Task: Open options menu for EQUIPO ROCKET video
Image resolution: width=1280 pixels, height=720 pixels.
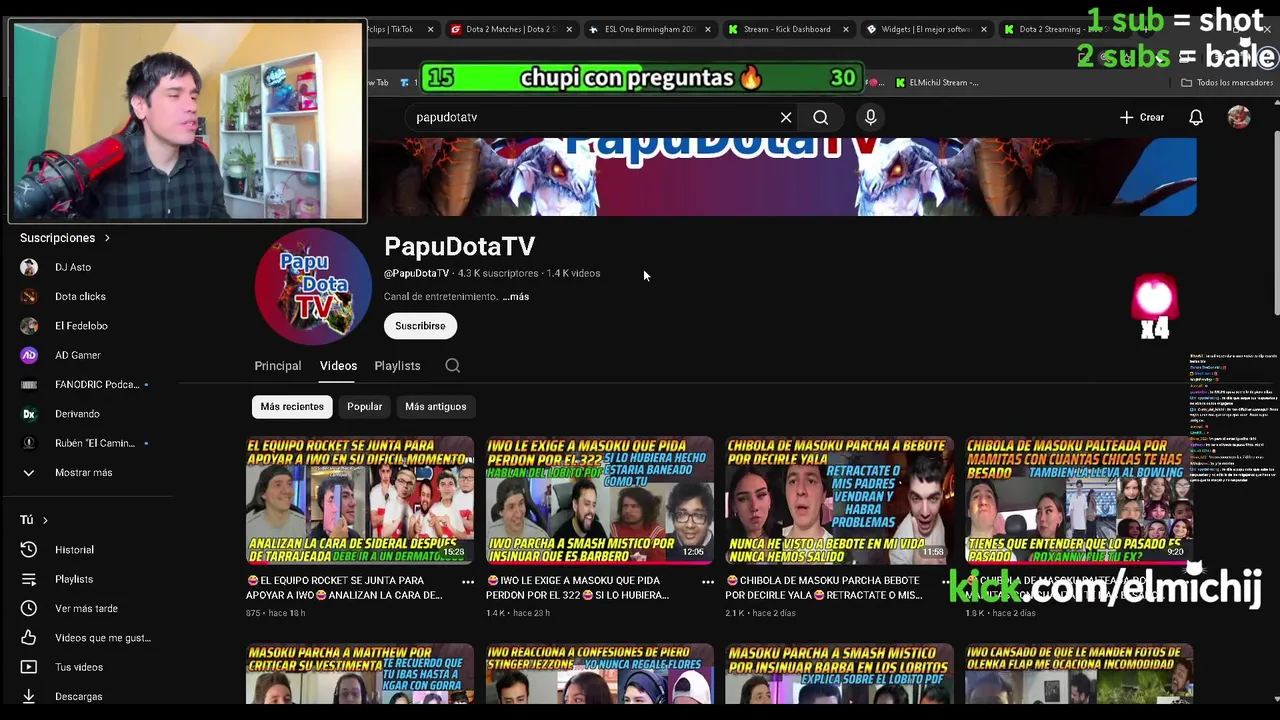Action: (467, 581)
